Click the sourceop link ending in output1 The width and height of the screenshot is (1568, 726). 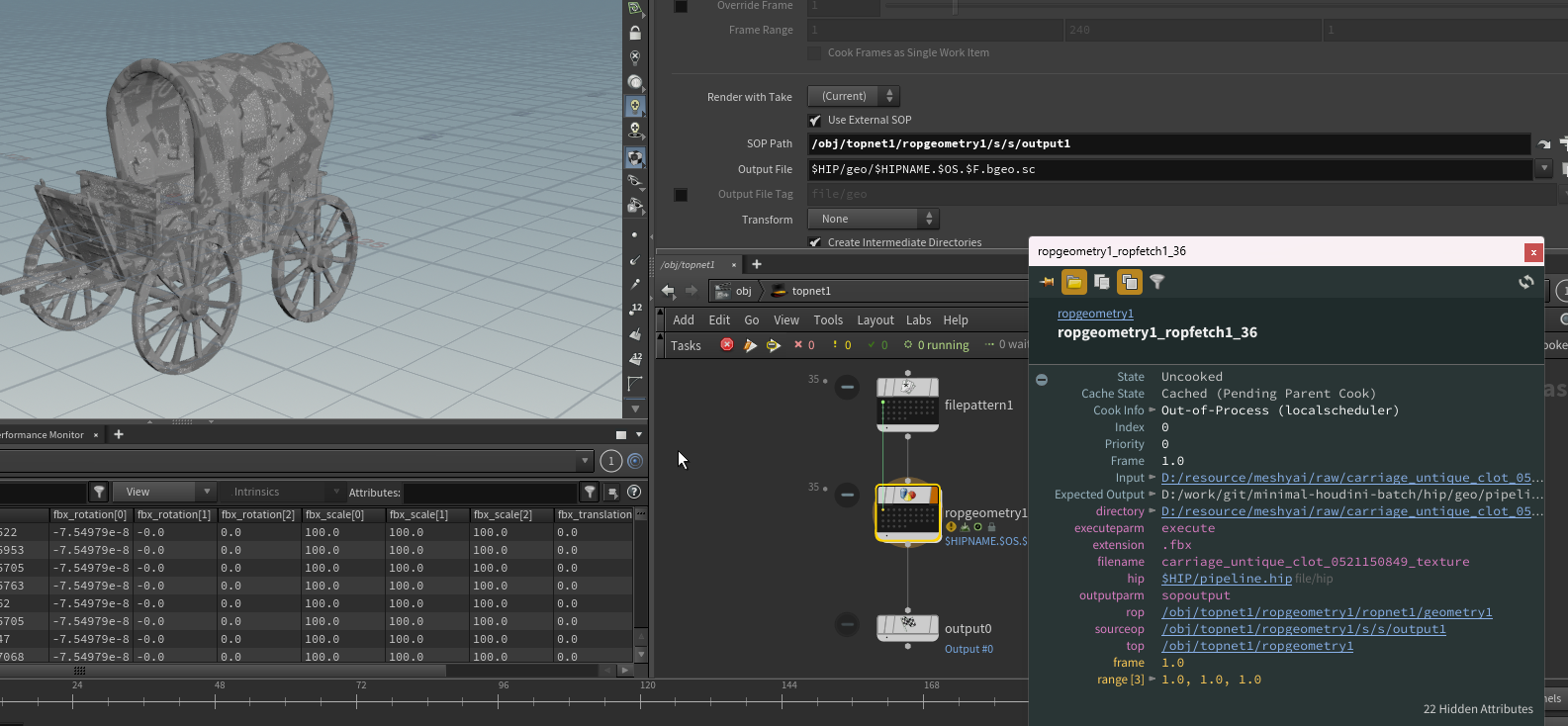tap(1304, 629)
